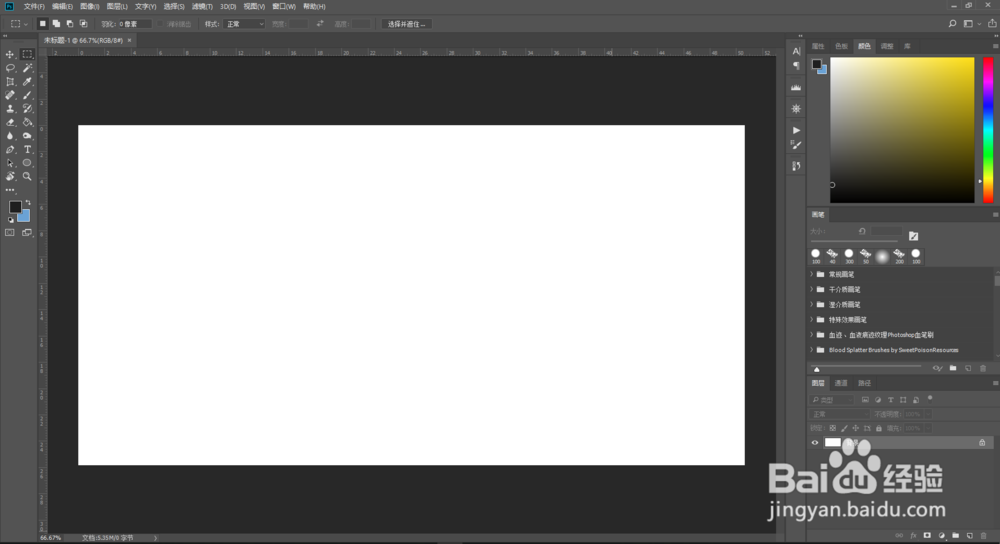
Task: Select the Rectangular Marquee tool in toolbox
Action: [x=27, y=54]
